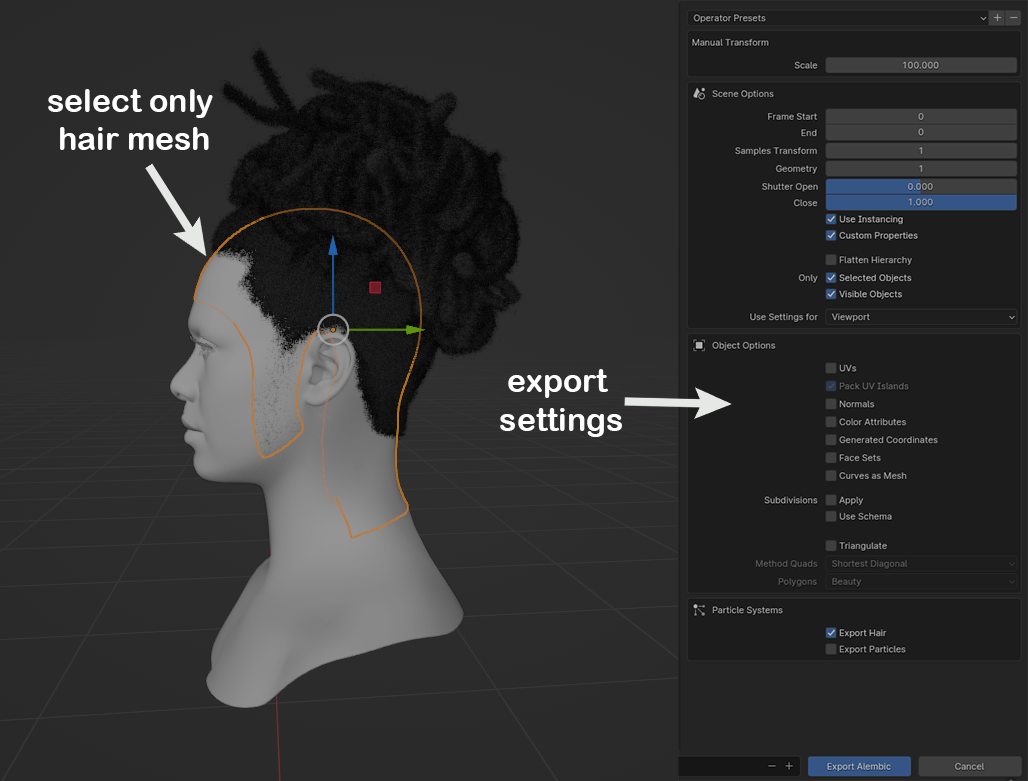Open Use Settings for Viewport dropdown

tap(921, 317)
